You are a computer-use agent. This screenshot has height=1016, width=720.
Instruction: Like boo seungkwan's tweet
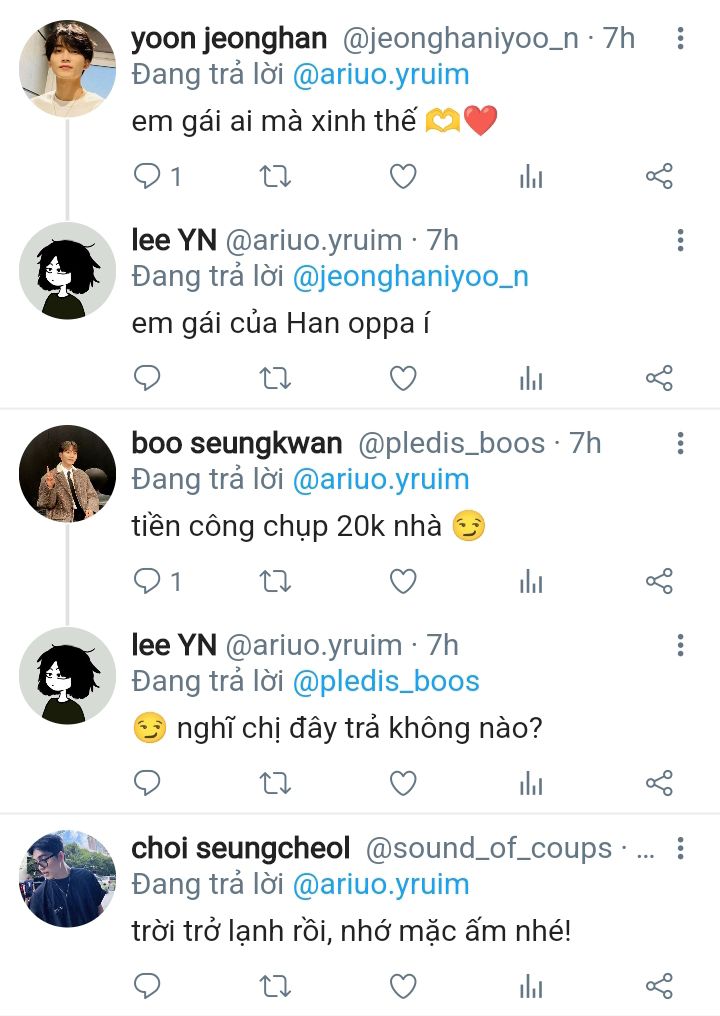402,581
